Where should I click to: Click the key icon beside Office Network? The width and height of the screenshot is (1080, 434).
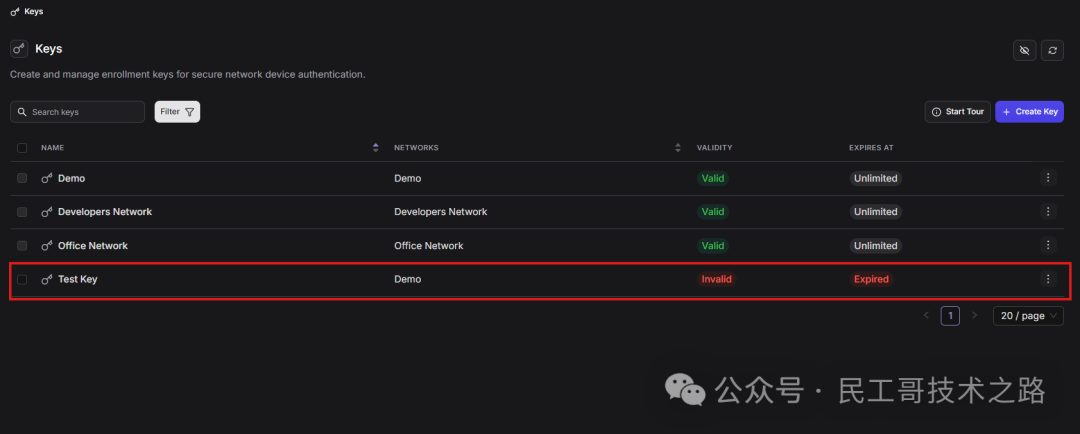coord(47,246)
